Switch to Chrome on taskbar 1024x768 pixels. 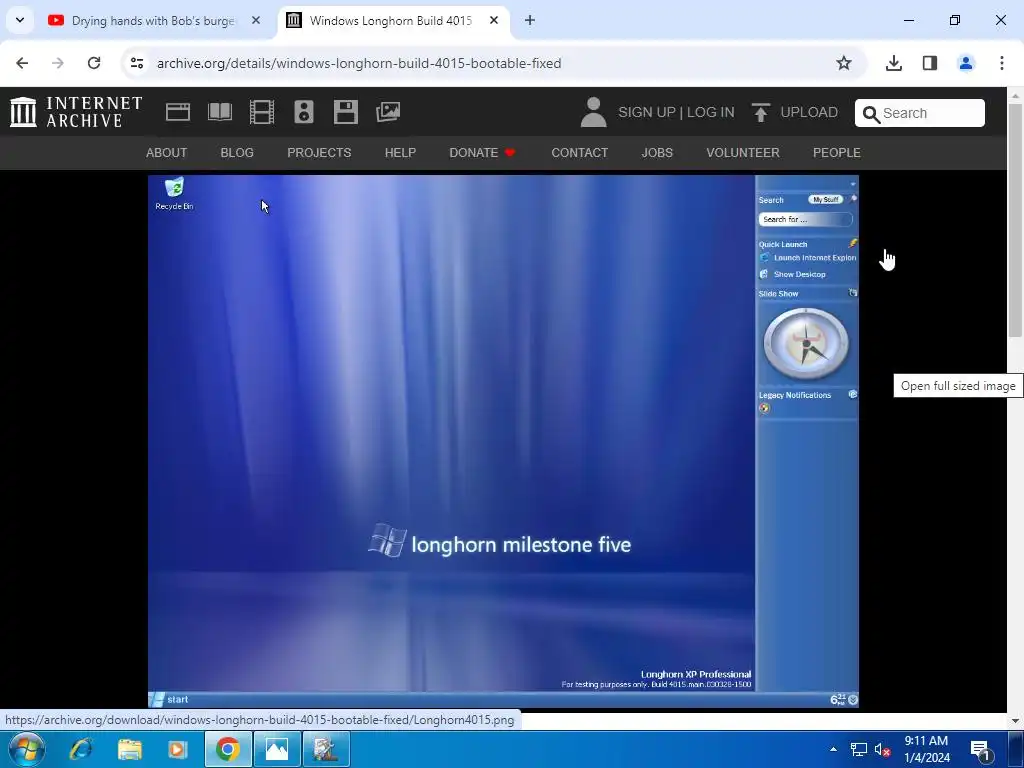[228, 749]
